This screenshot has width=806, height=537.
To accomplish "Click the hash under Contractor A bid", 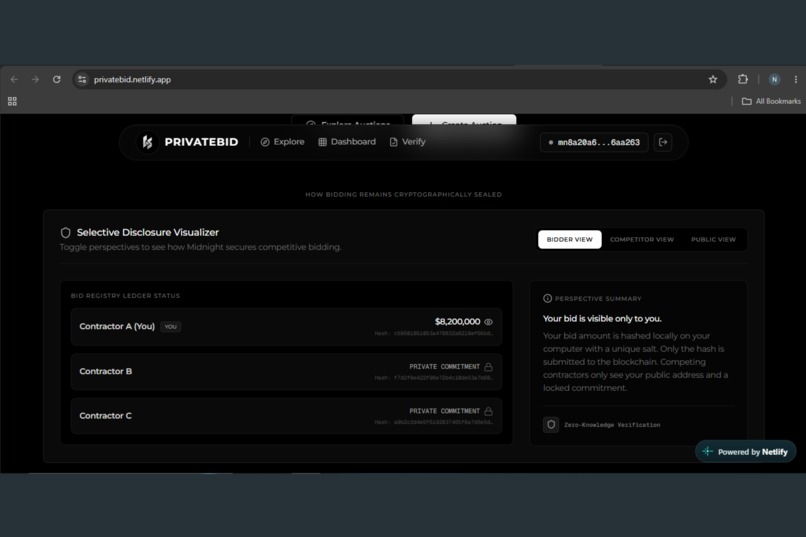I will click(434, 334).
